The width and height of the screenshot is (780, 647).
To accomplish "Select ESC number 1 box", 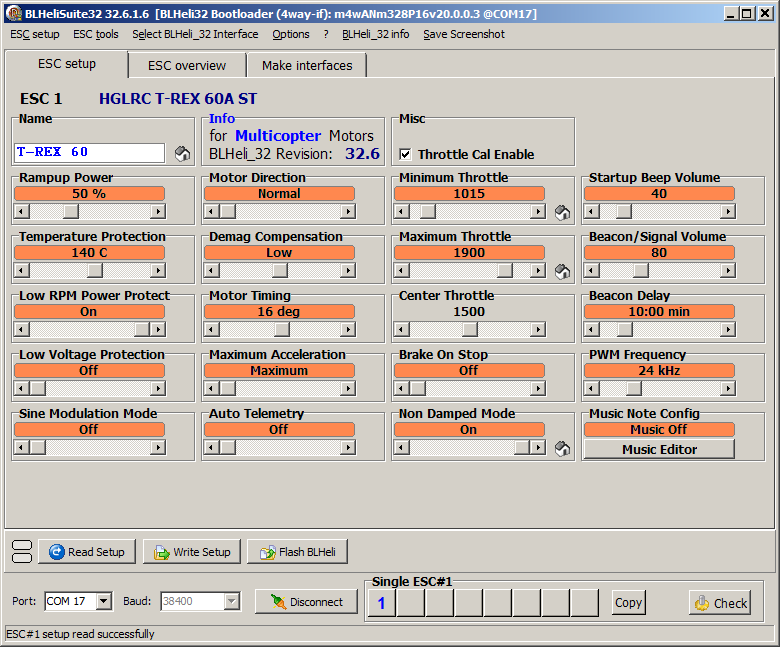I will [x=382, y=603].
